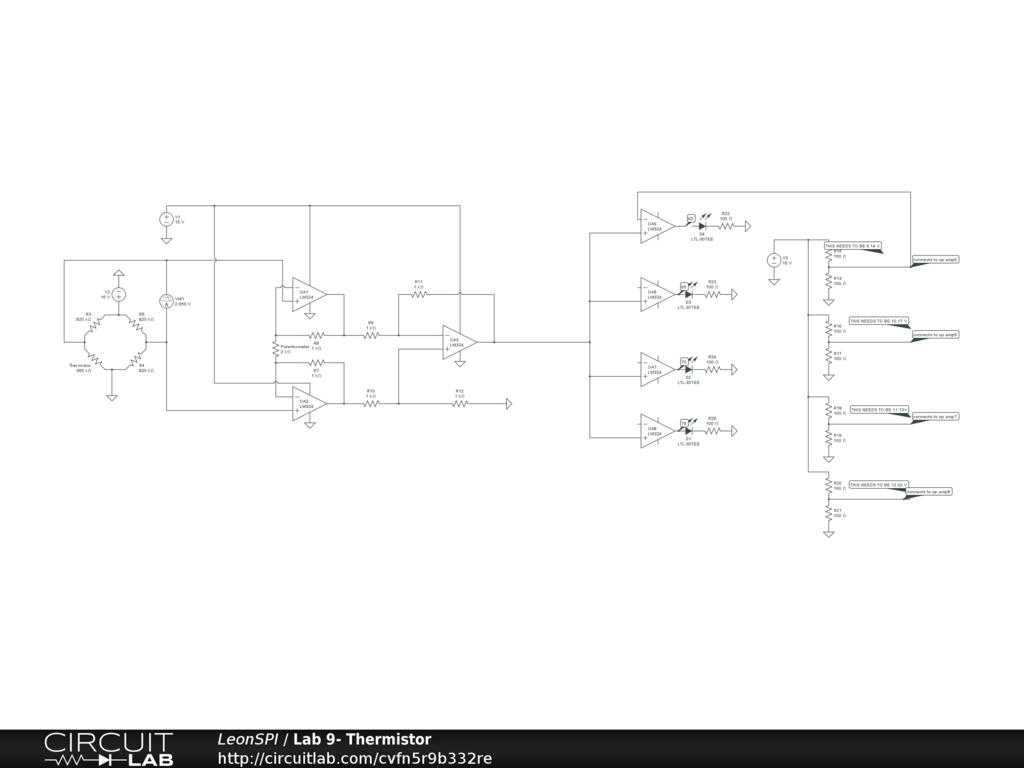The image size is (1024, 768).
Task: Click the CircuitLab logo
Action: click(108, 749)
